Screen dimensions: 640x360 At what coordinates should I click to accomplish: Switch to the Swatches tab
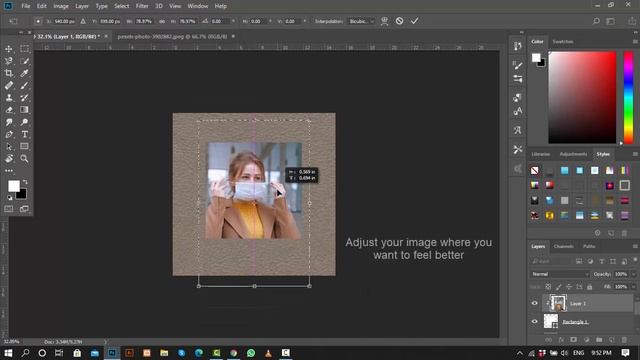(x=562, y=42)
